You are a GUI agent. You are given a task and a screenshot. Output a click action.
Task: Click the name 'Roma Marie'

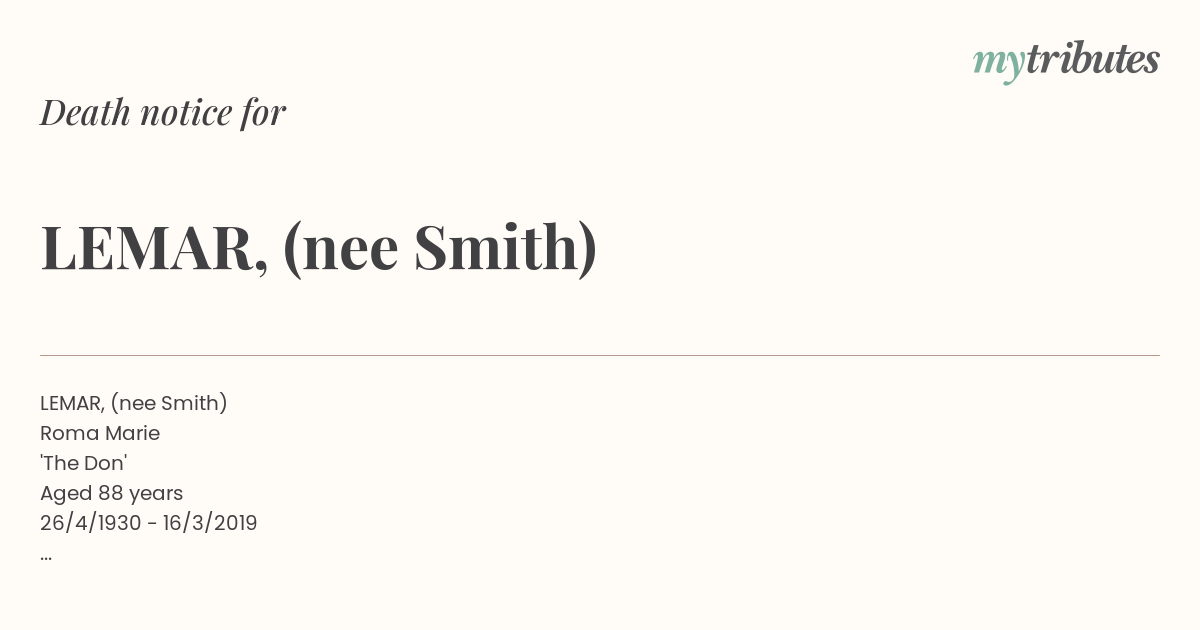(100, 433)
